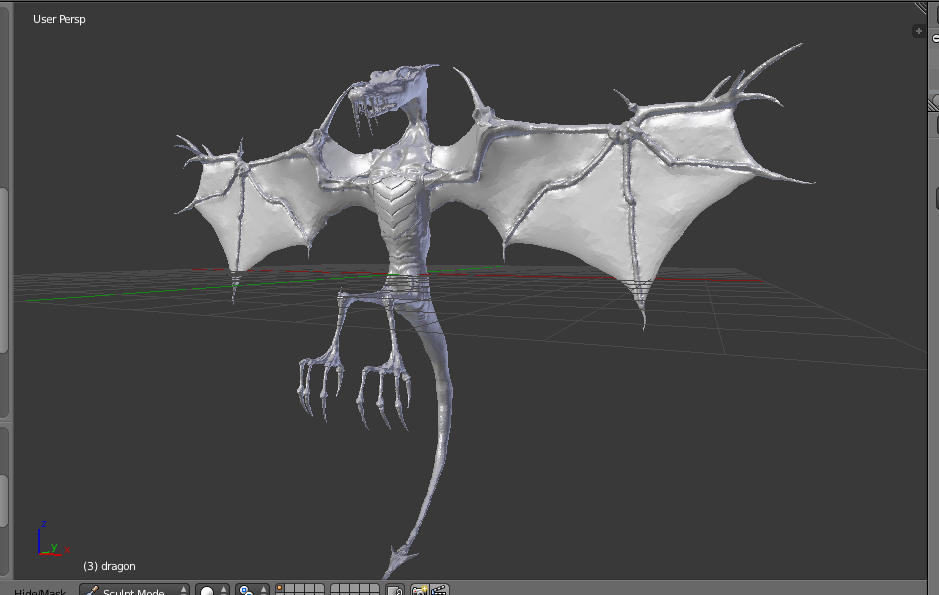Select the first highlighted scene layer button

point(280,589)
